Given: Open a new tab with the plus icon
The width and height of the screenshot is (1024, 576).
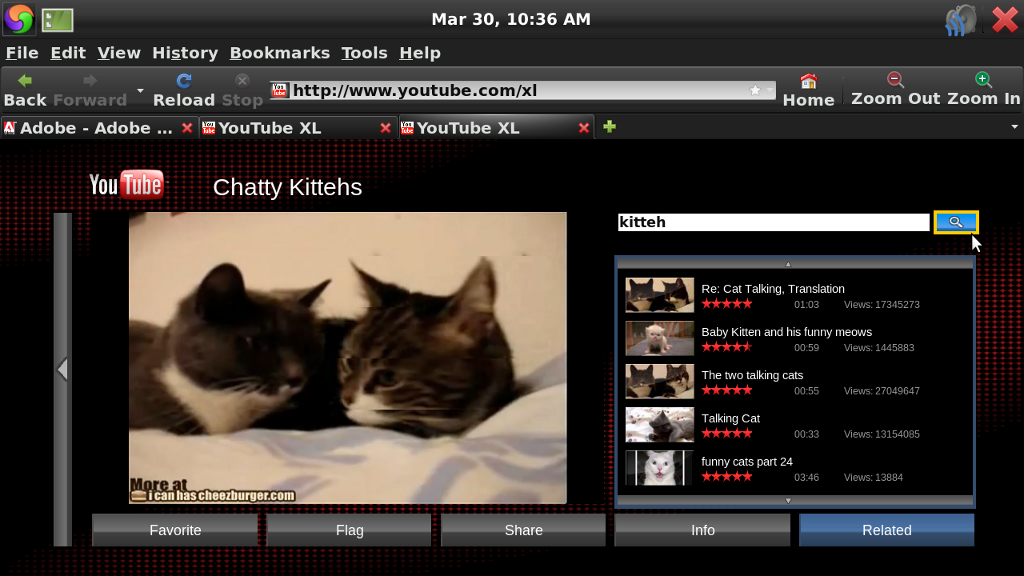Looking at the screenshot, I should 609,127.
